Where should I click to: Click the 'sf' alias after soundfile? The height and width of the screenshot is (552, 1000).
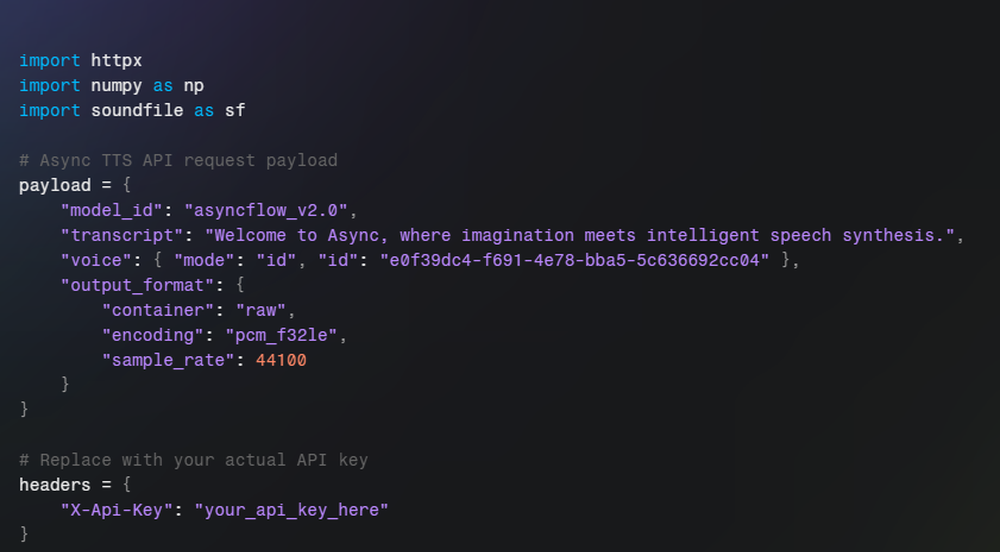[235, 110]
